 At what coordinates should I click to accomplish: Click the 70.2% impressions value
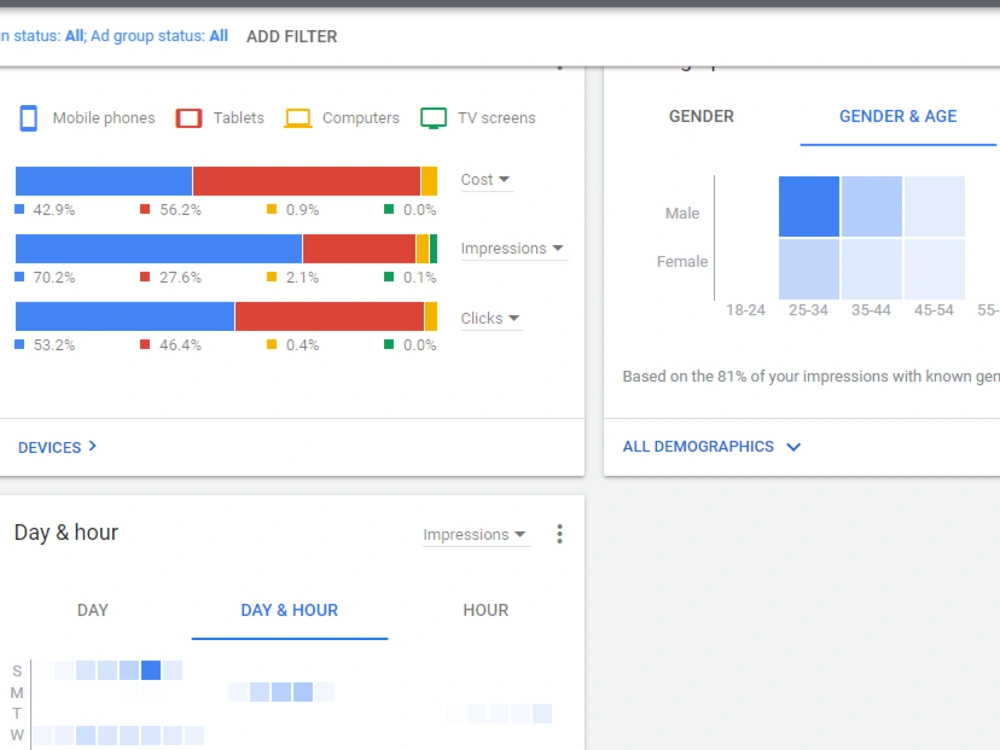click(x=54, y=277)
